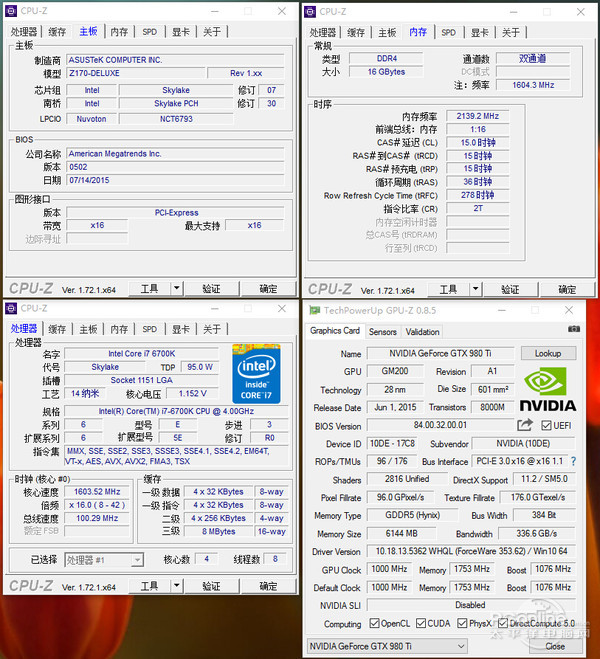The height and width of the screenshot is (659, 600).
Task: Click the Socket 1151 LGA package field
Action: (x=142, y=380)
